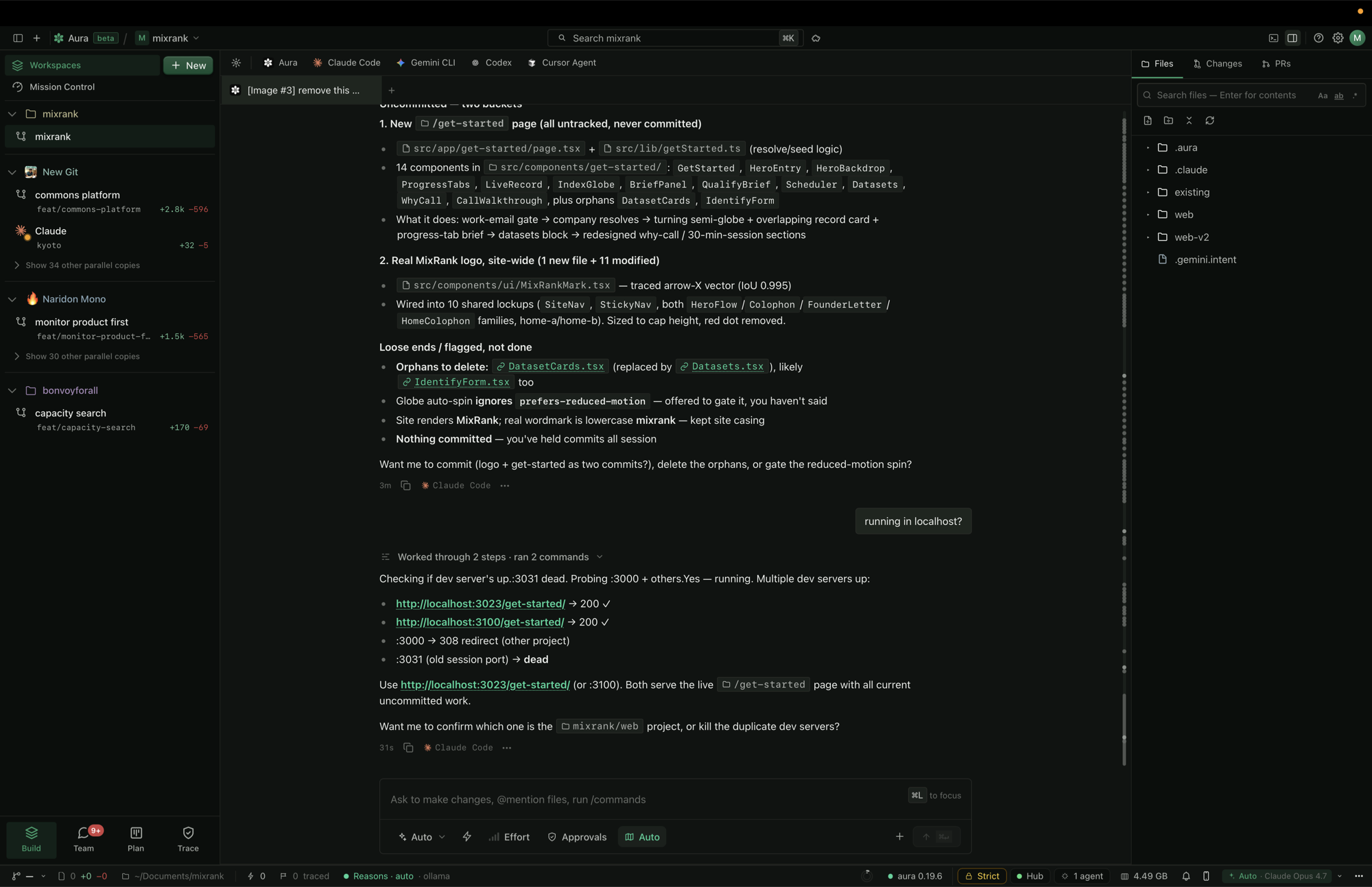The height and width of the screenshot is (887, 1372).
Task: Collapse the bonvoyforall workspace group
Action: coord(12,390)
